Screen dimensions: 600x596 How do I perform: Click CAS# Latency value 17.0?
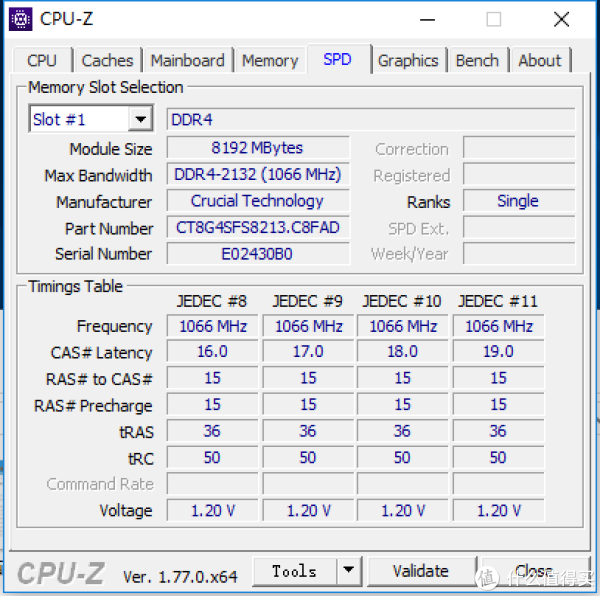pos(308,352)
